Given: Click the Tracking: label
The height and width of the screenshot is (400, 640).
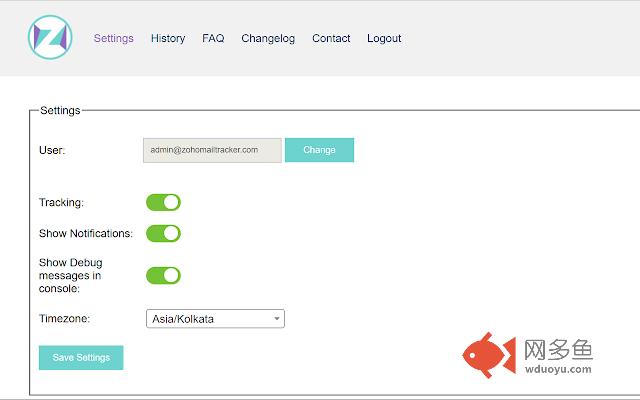Looking at the screenshot, I should tap(61, 202).
